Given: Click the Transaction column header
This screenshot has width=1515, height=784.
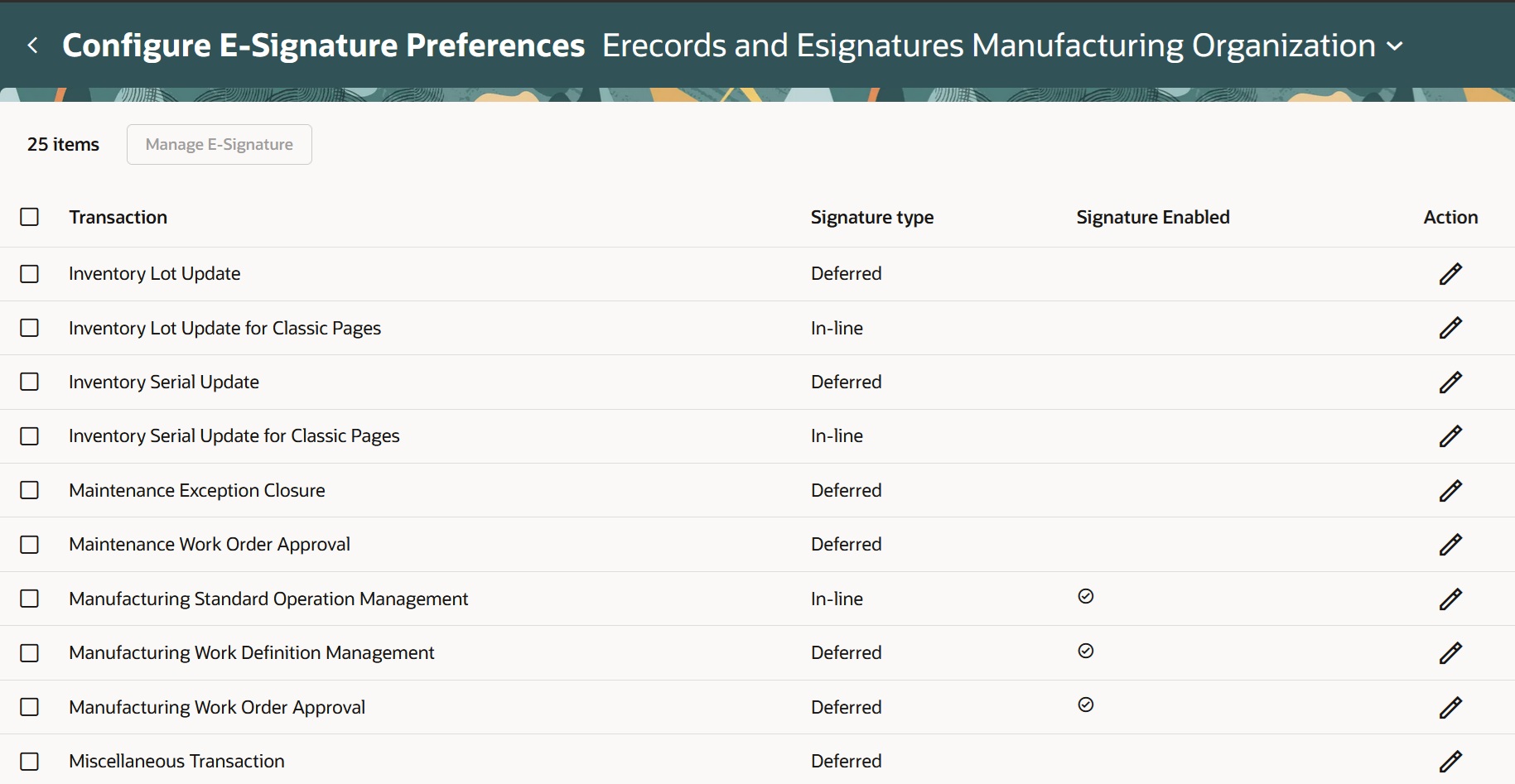Looking at the screenshot, I should [118, 217].
